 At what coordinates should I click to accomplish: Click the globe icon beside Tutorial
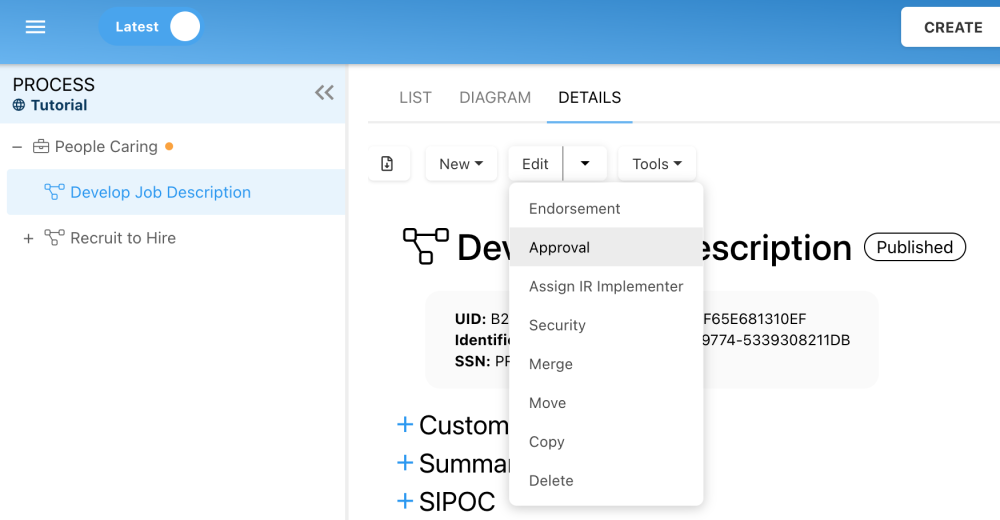(x=19, y=105)
